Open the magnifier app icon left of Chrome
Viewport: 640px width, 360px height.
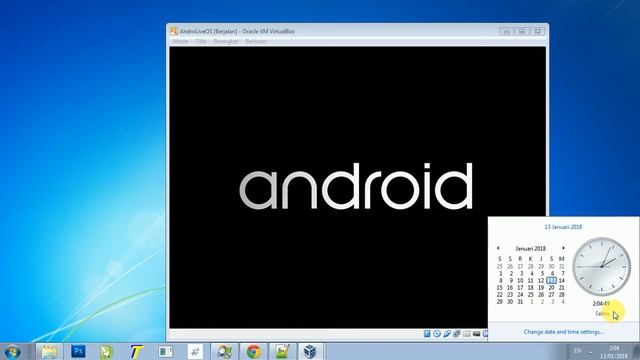click(224, 351)
